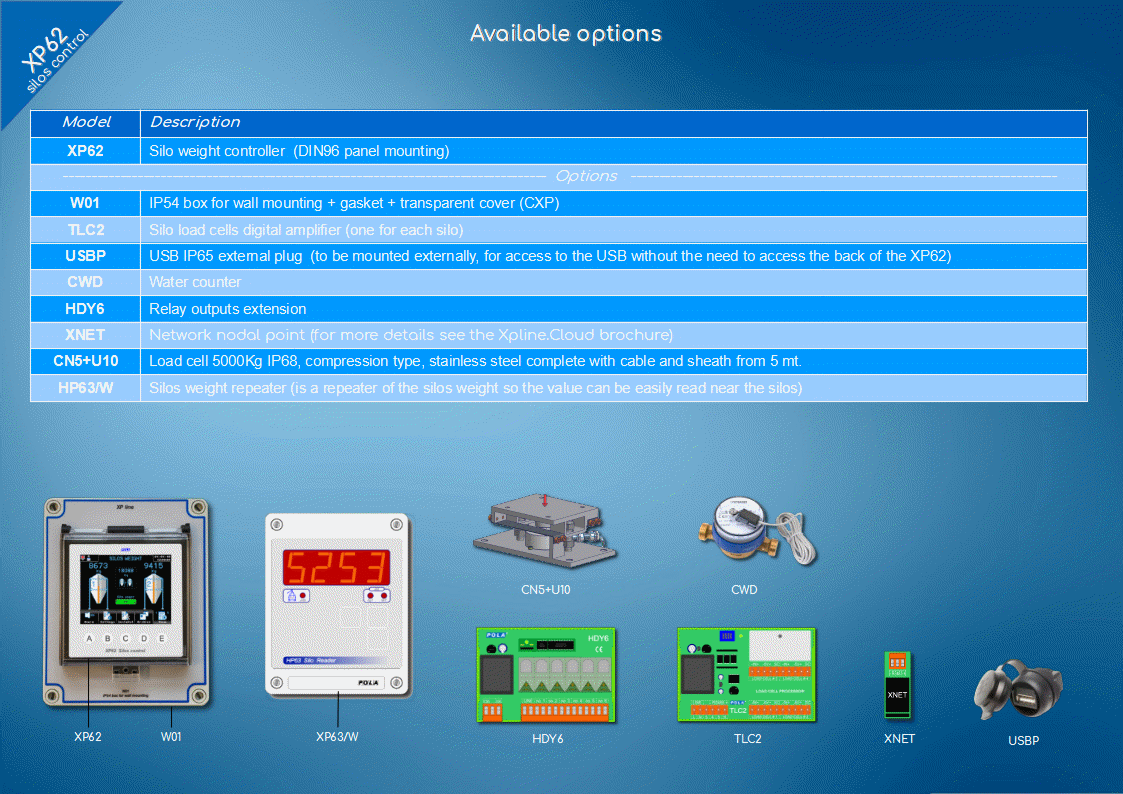Image resolution: width=1123 pixels, height=794 pixels.
Task: Click the 'XP63/W' caption under repeater
Action: point(337,737)
